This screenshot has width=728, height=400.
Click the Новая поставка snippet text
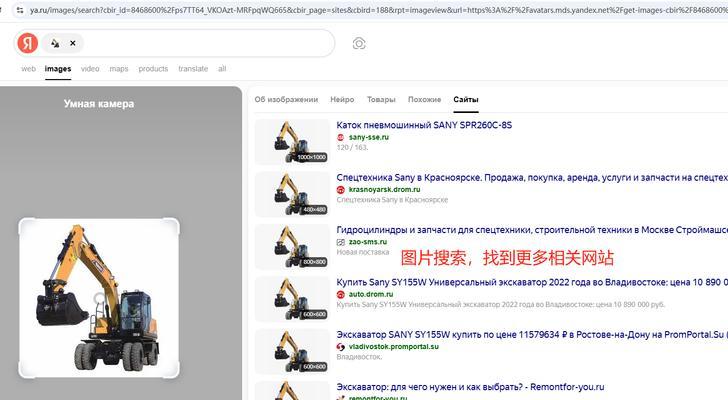(363, 252)
